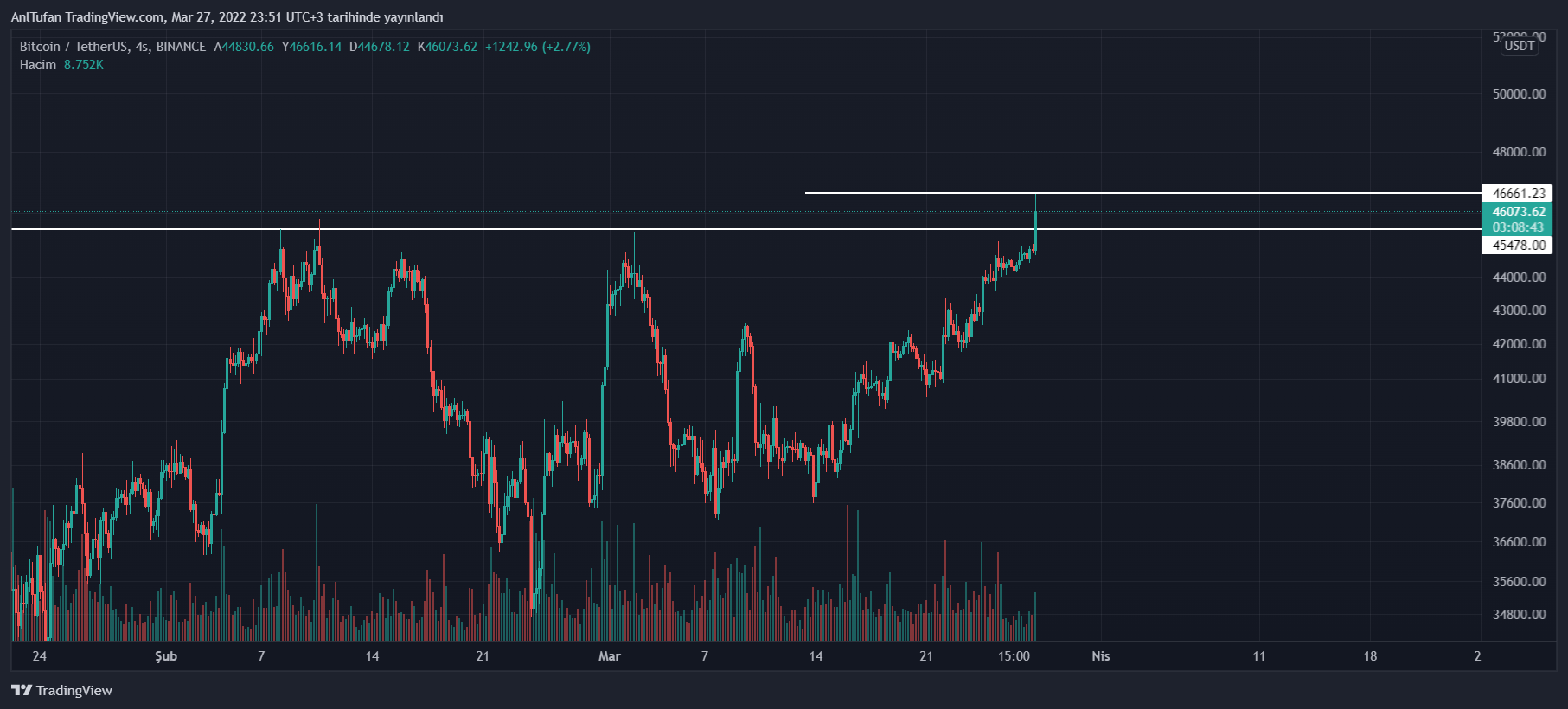This screenshot has height=709, width=1568.
Task: Open the USDT currency selector
Action: pos(1519,46)
